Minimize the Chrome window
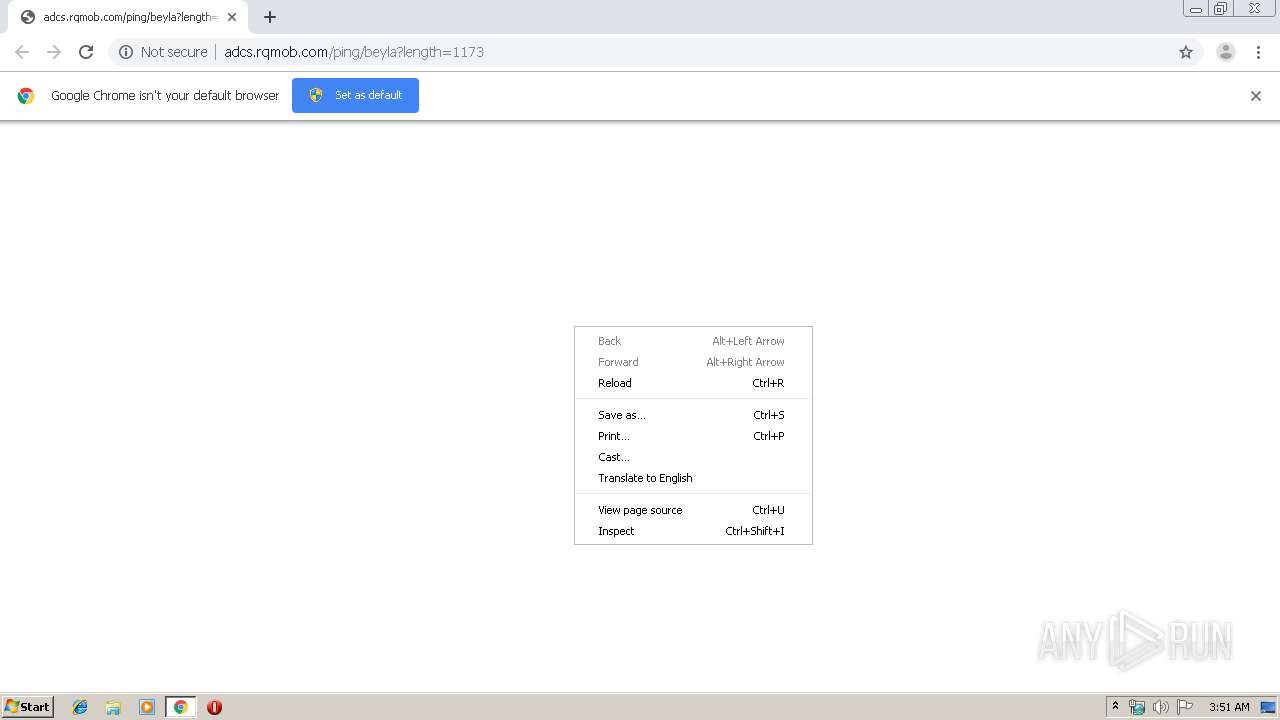Screen dimensions: 1280x720 click(x=1196, y=9)
